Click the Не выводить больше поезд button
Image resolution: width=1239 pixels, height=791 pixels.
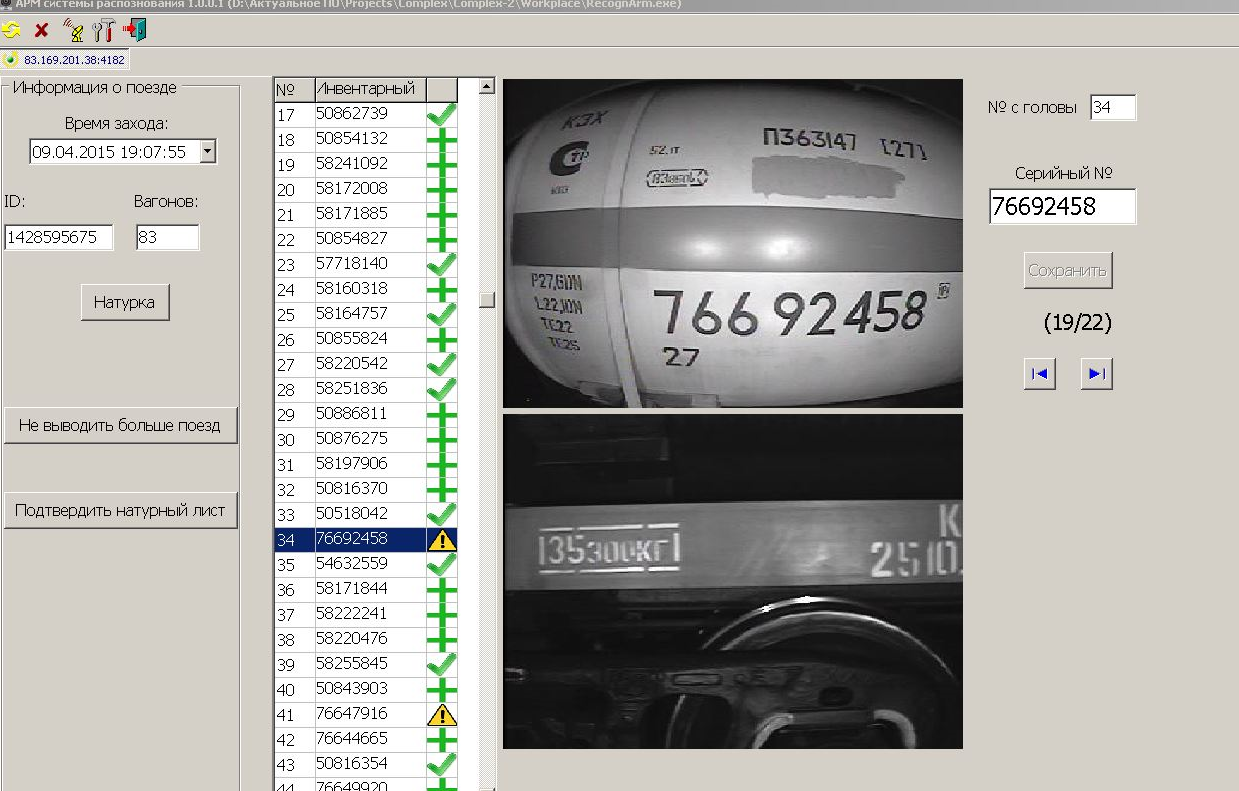pyautogui.click(x=120, y=425)
